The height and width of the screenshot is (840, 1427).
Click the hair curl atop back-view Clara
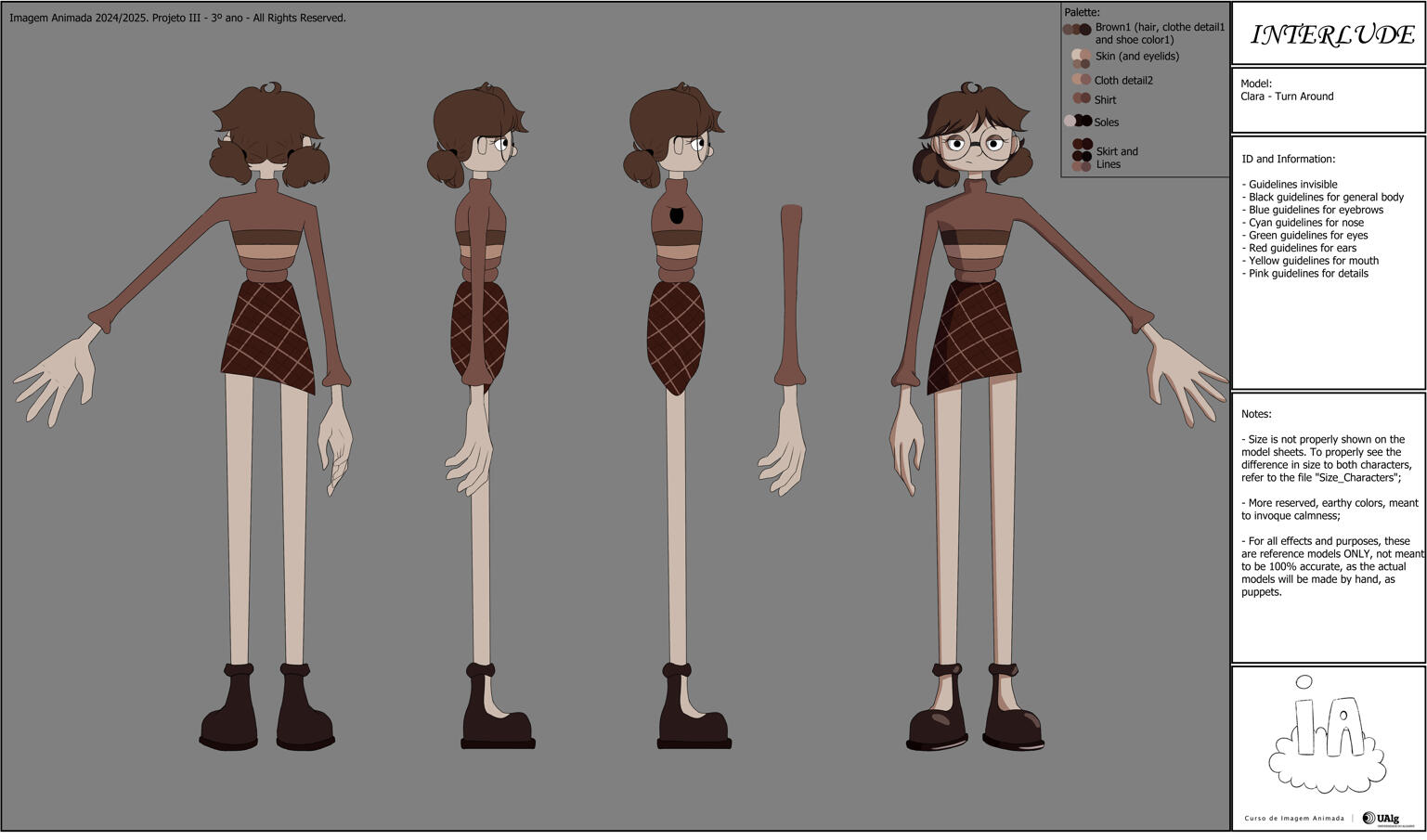(x=270, y=88)
